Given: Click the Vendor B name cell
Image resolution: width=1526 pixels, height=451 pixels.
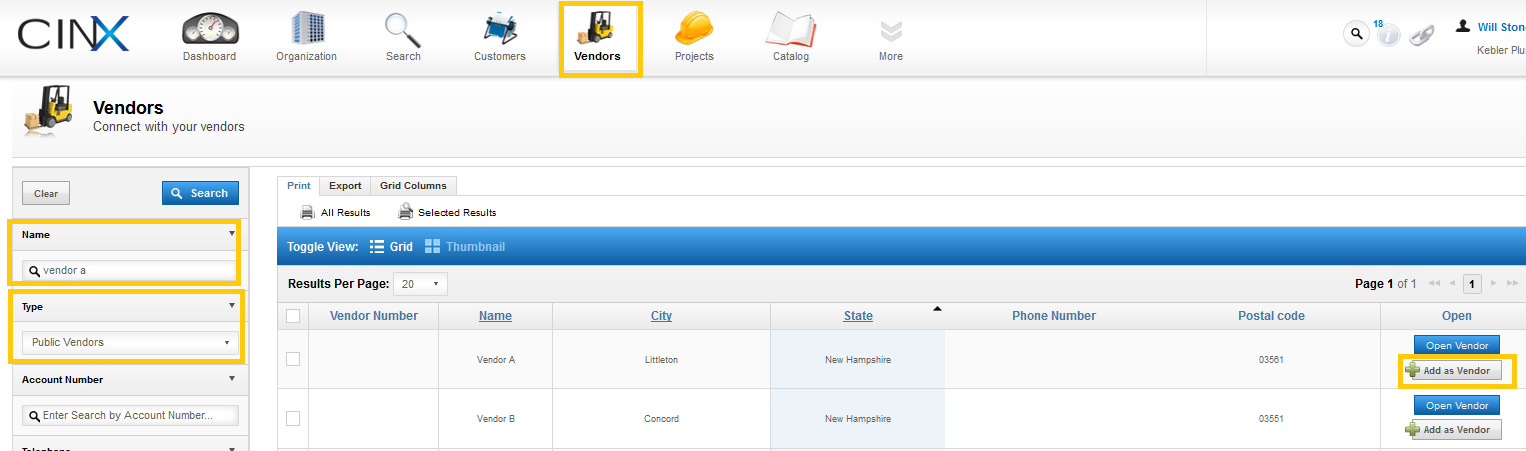Looking at the screenshot, I should point(495,419).
